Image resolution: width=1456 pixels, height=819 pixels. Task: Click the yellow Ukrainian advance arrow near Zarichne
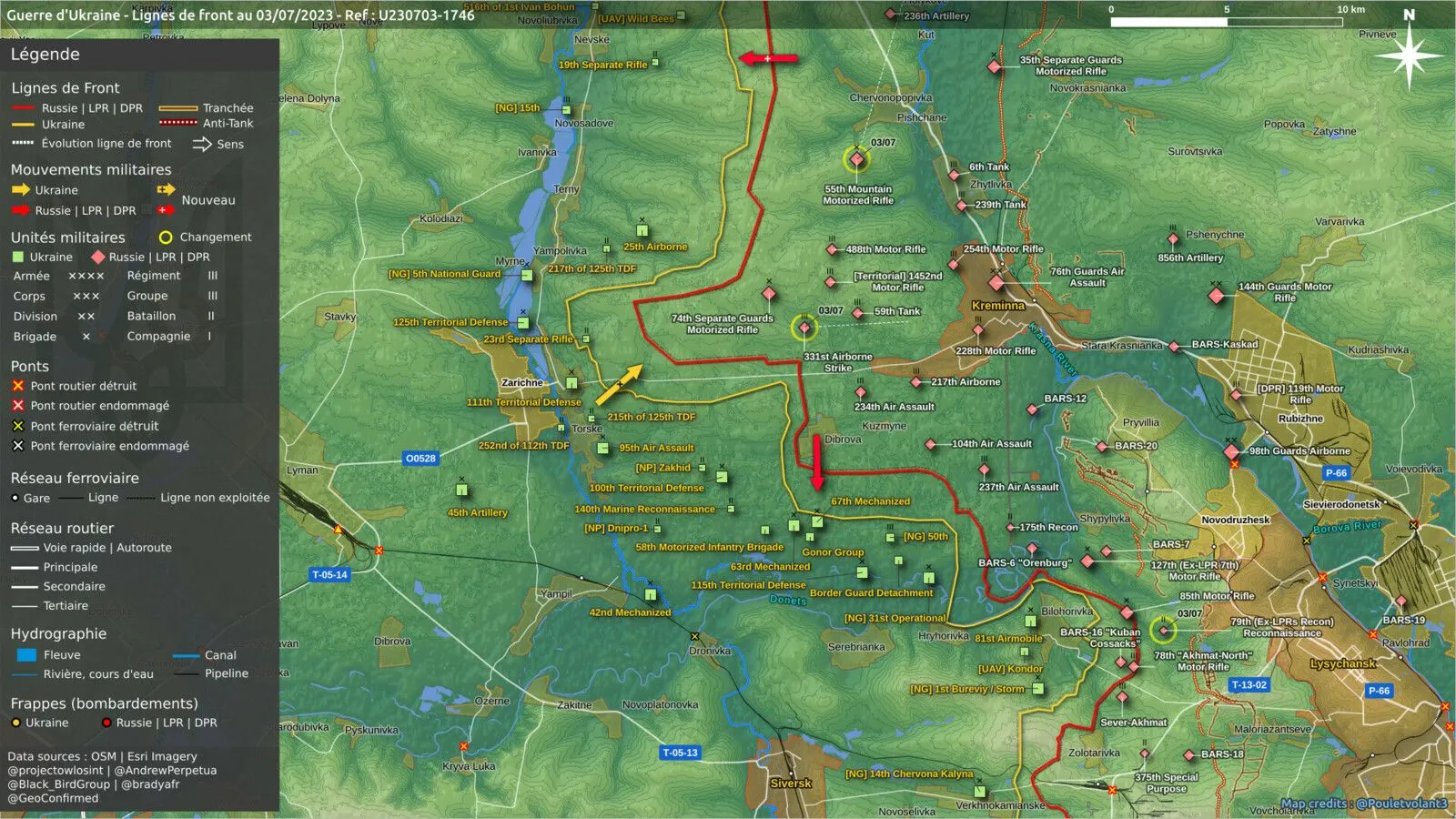pos(620,385)
